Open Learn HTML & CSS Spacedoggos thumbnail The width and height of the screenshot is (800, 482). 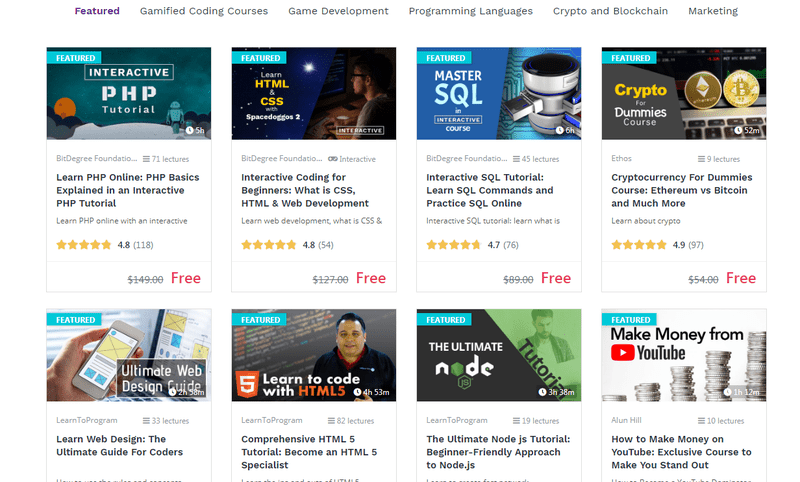(x=314, y=93)
